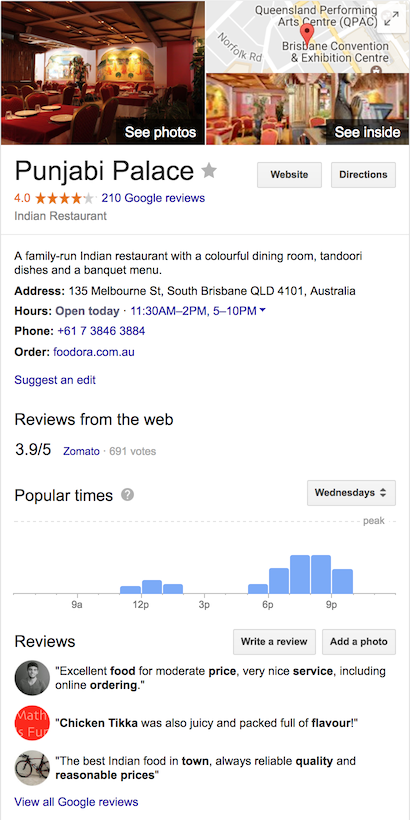Click the star icon beside Punjabi Palace
The width and height of the screenshot is (410, 820).
click(209, 170)
